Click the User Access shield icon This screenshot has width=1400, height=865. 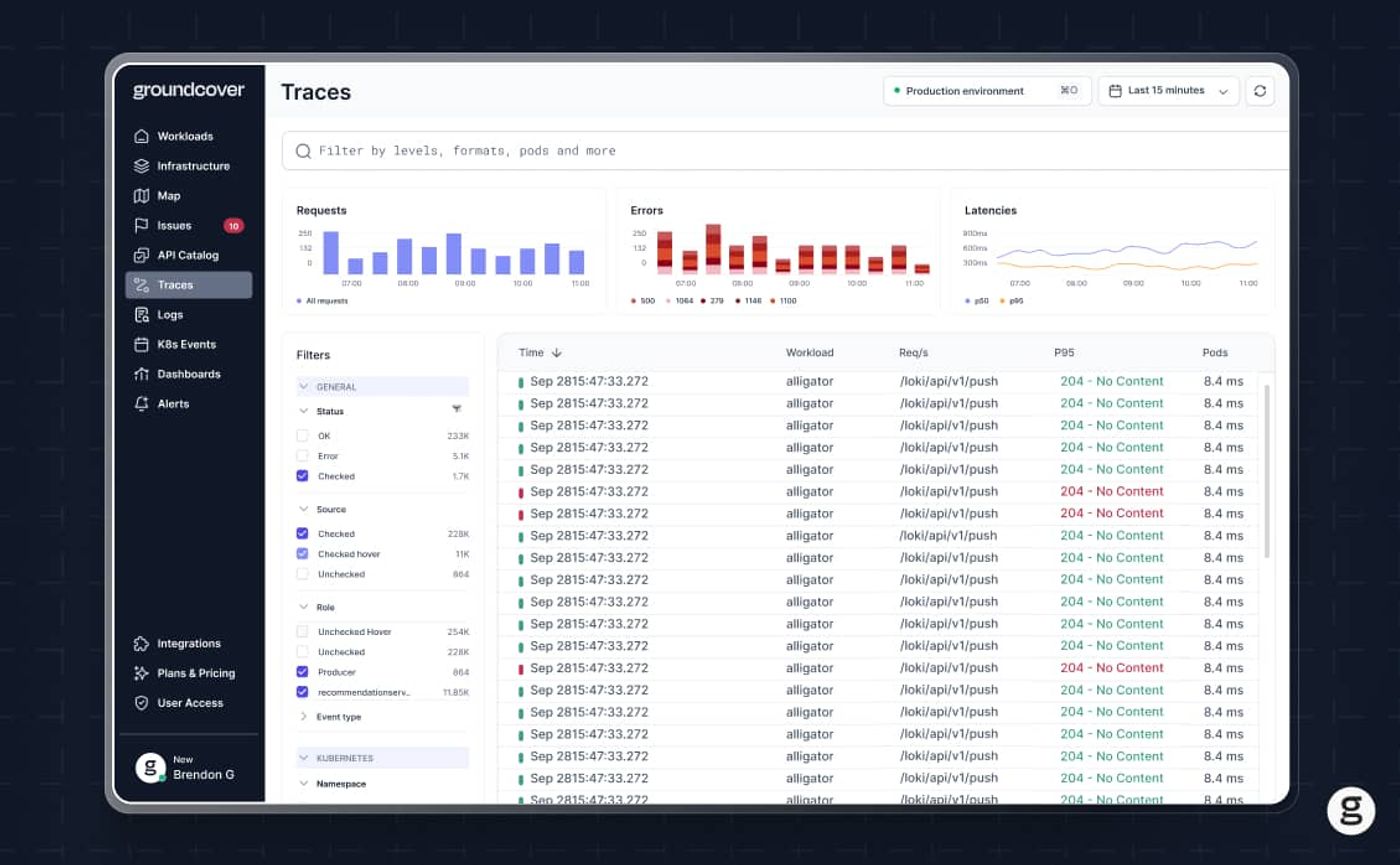[141, 703]
